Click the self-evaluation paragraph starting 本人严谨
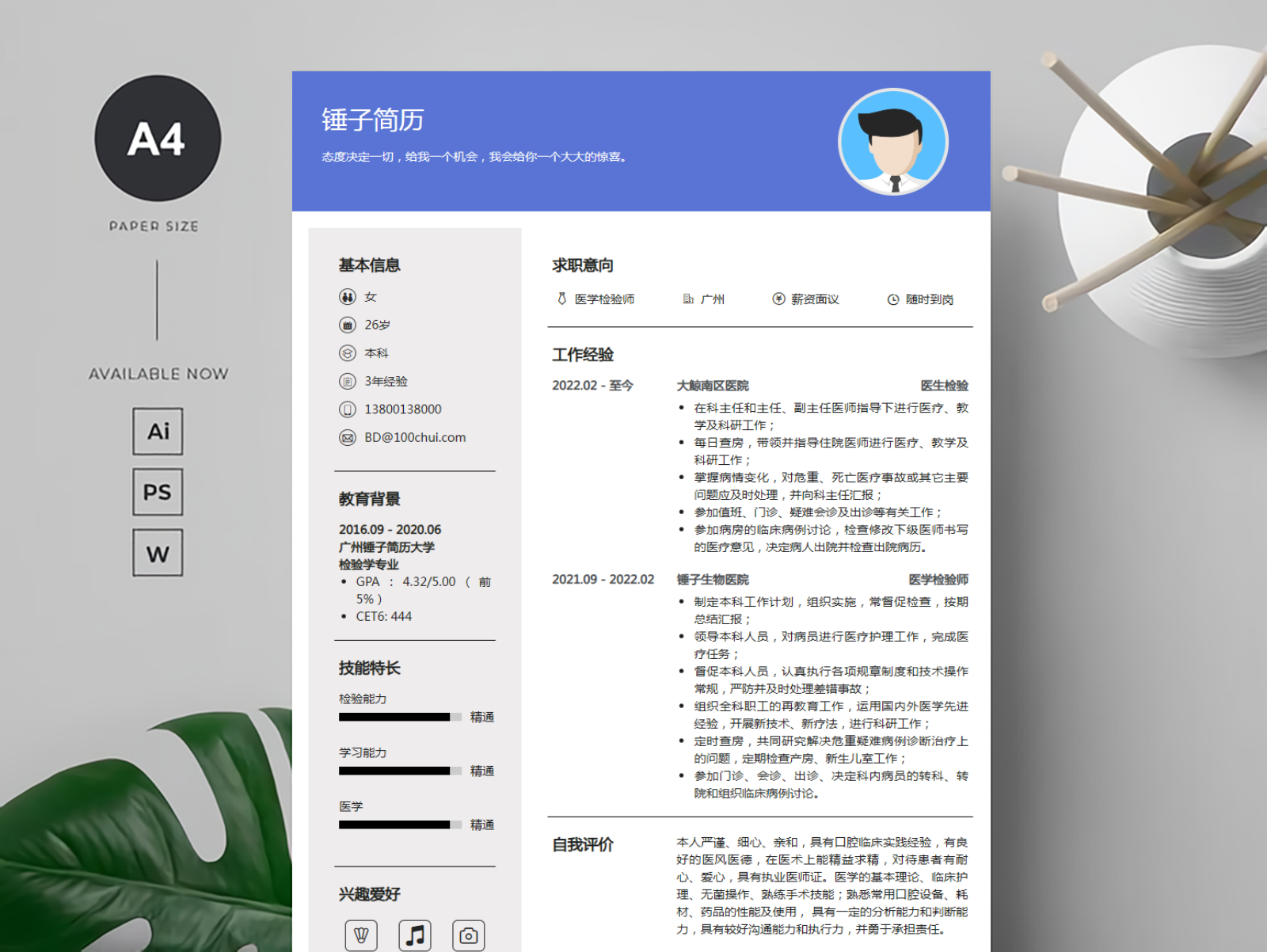The image size is (1267, 952). (x=822, y=885)
